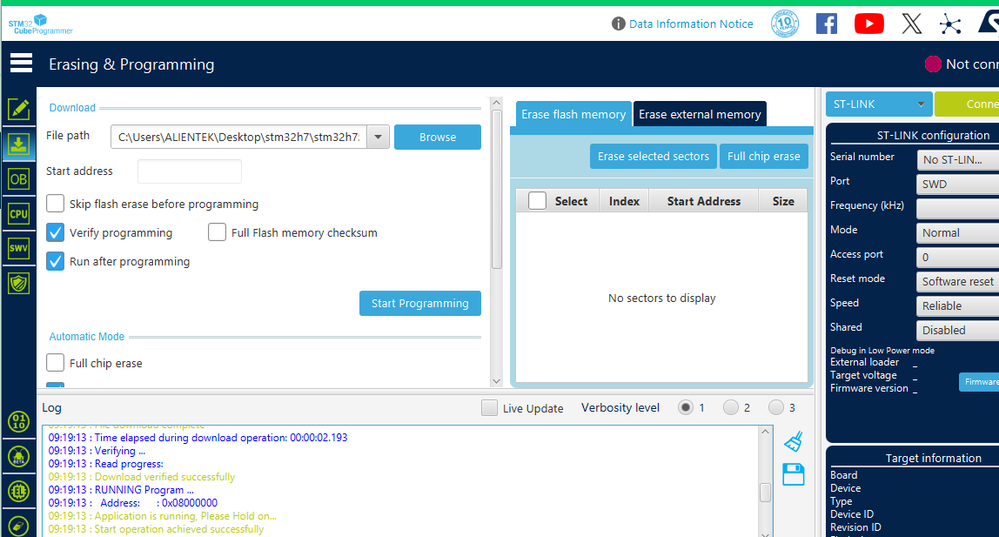The height and width of the screenshot is (537, 999).
Task: Clear the log with the broom icon
Action: [793, 441]
